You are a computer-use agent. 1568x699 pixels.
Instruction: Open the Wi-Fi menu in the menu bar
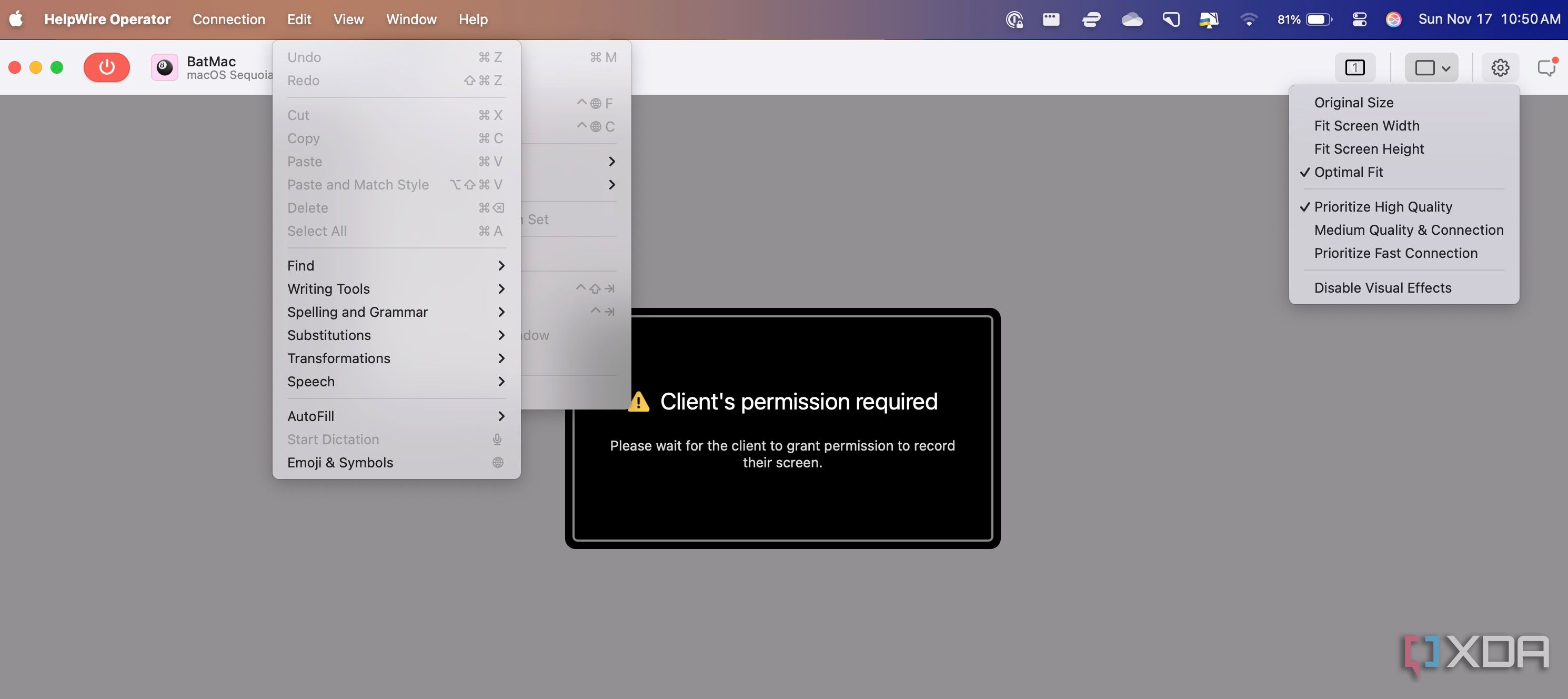pos(1250,19)
